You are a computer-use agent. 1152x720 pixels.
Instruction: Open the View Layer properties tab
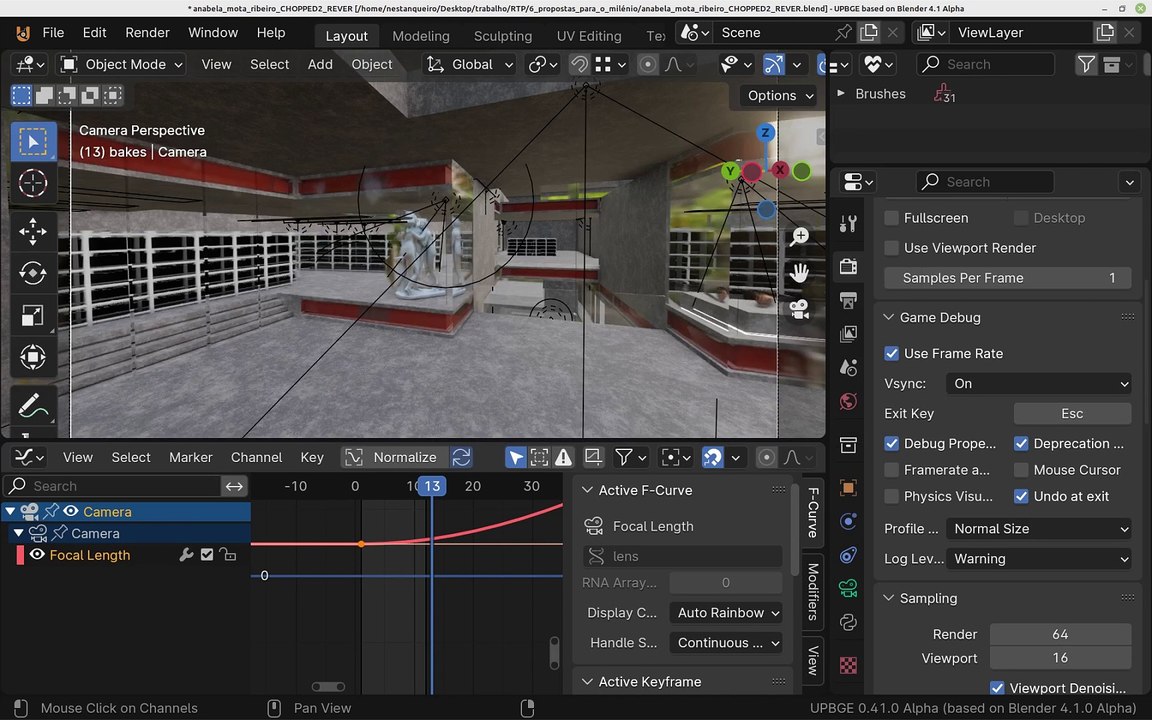click(849, 334)
